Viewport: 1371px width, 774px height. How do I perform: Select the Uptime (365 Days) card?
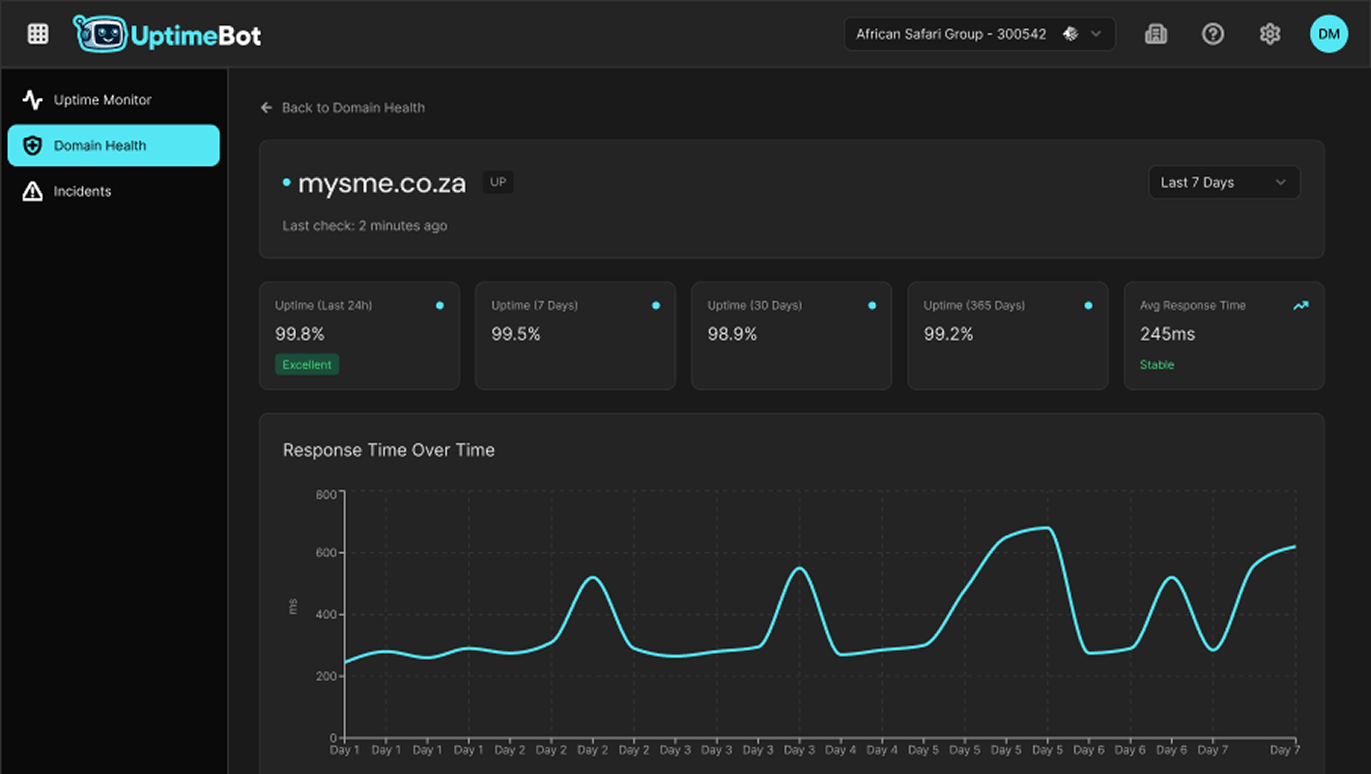(x=1007, y=335)
